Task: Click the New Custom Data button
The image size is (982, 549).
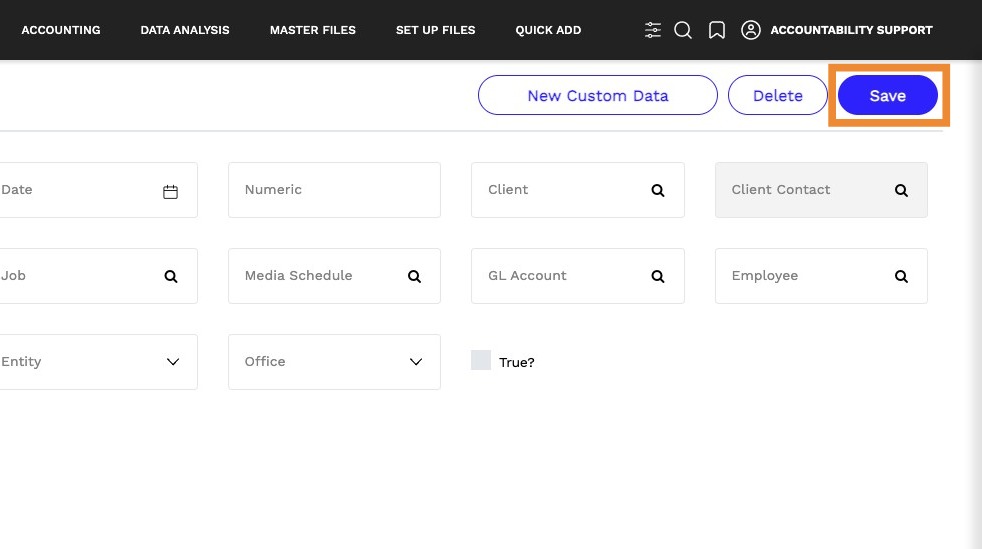Action: [597, 95]
